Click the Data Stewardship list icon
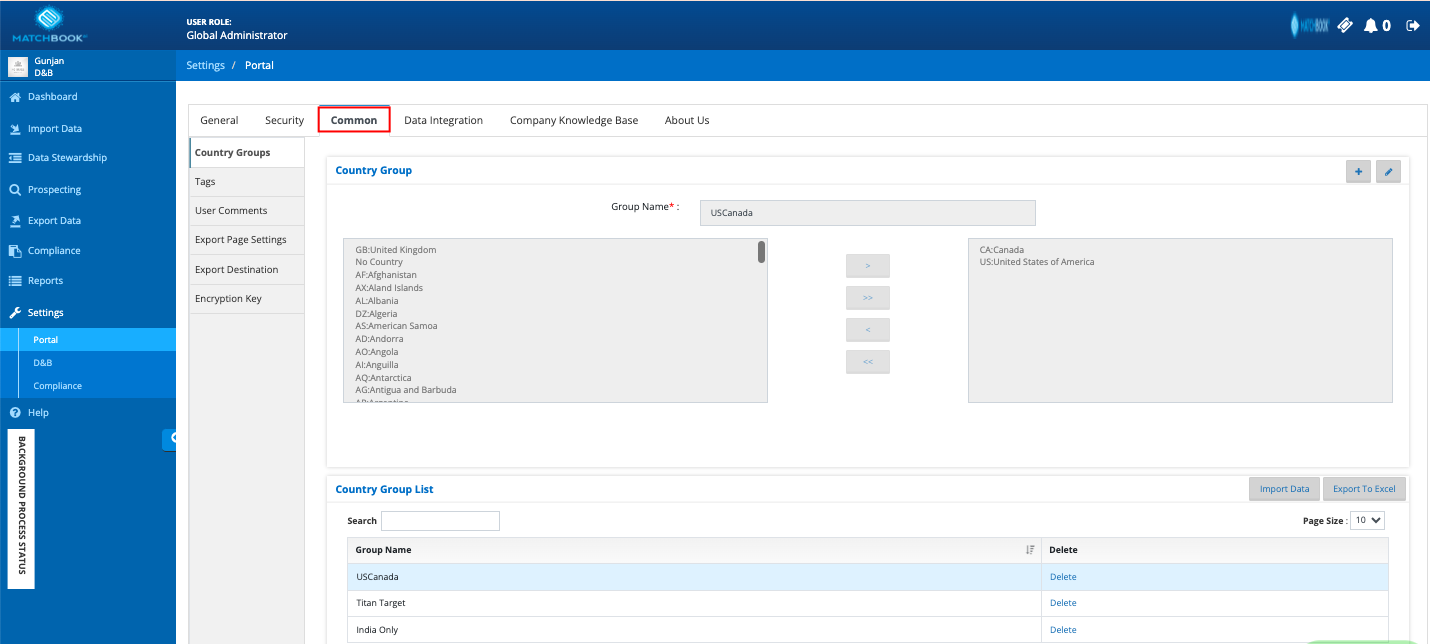 (15, 158)
